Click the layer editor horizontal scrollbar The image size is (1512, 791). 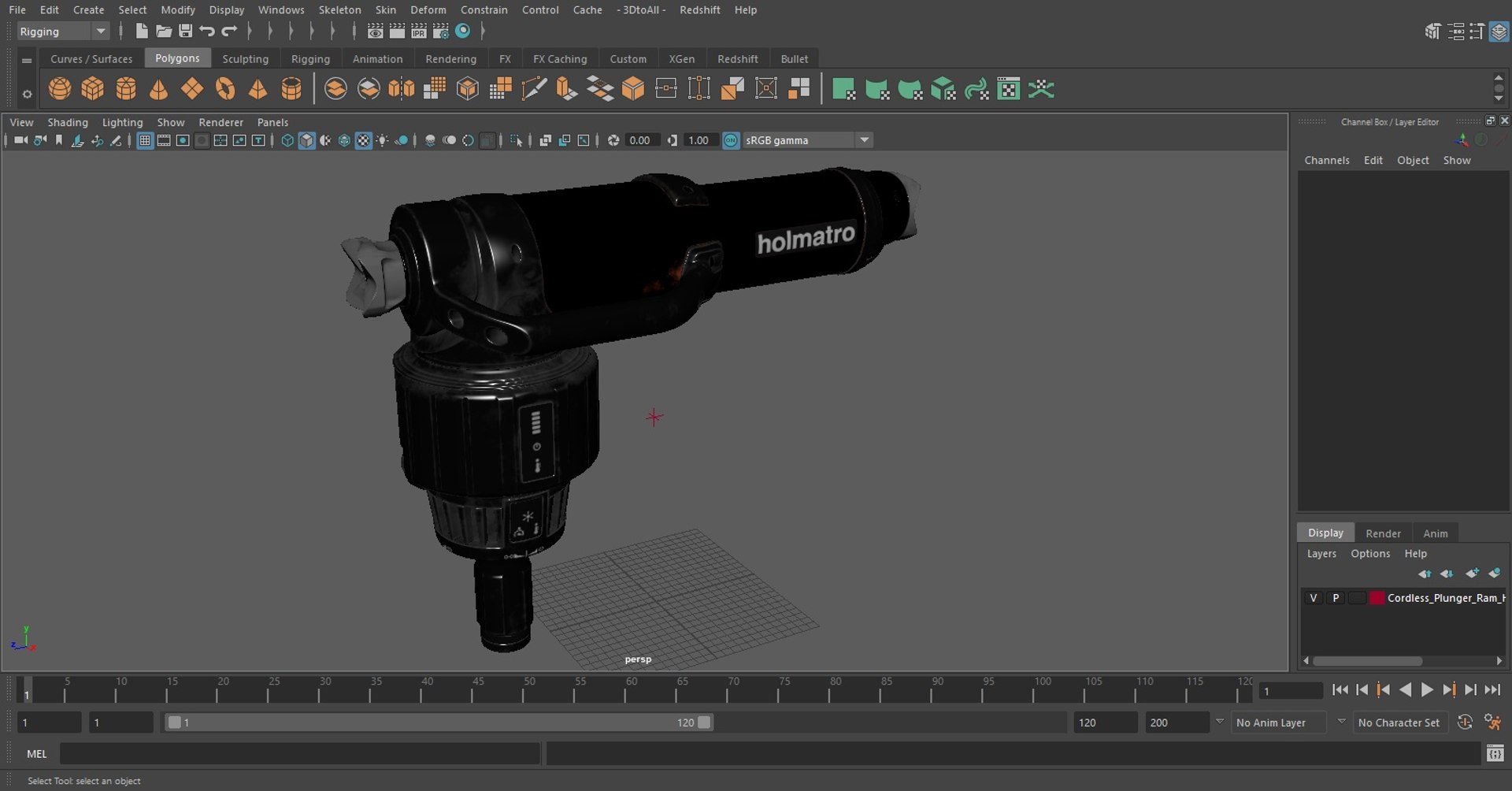[x=1368, y=661]
